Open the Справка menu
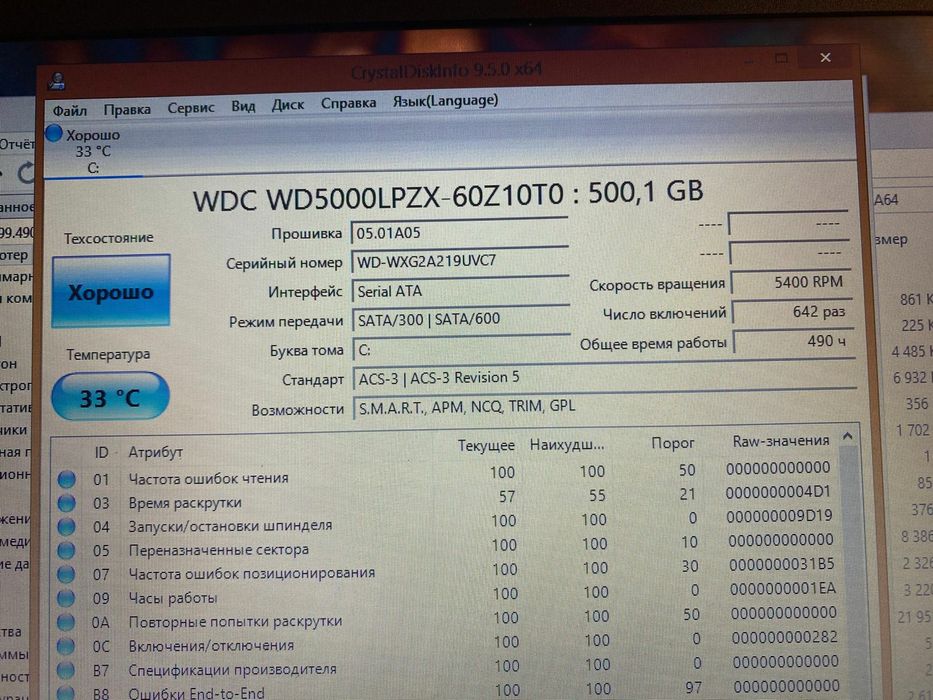Image resolution: width=933 pixels, height=700 pixels. click(349, 103)
